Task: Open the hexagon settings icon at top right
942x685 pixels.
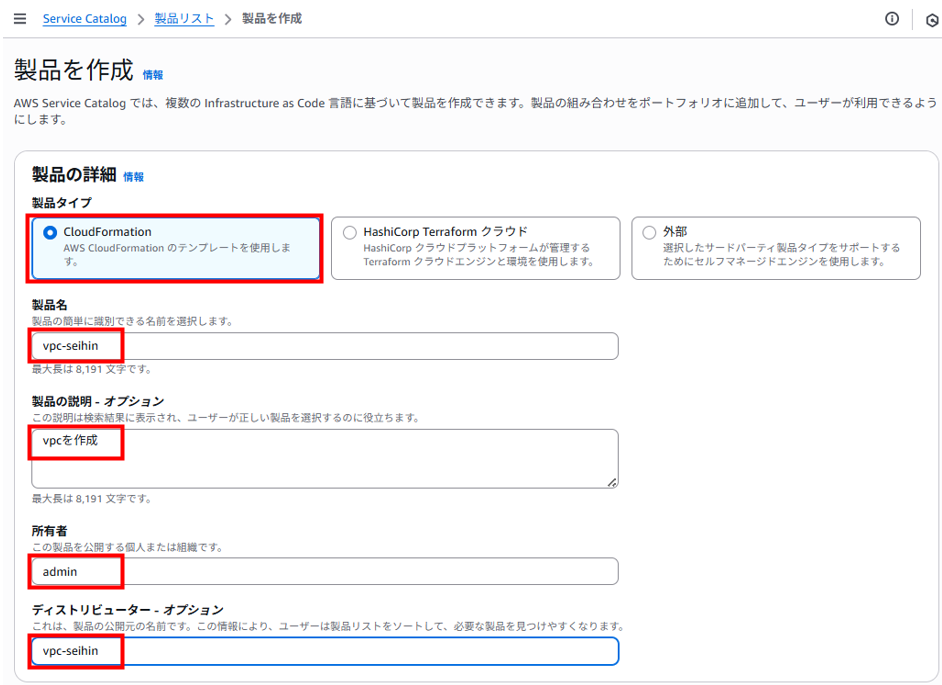Action: click(932, 20)
